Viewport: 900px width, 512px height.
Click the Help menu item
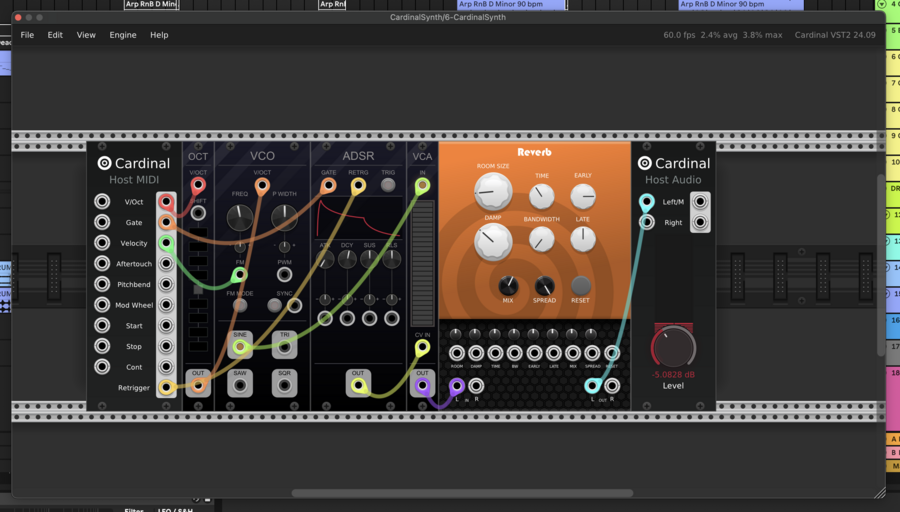tap(159, 35)
